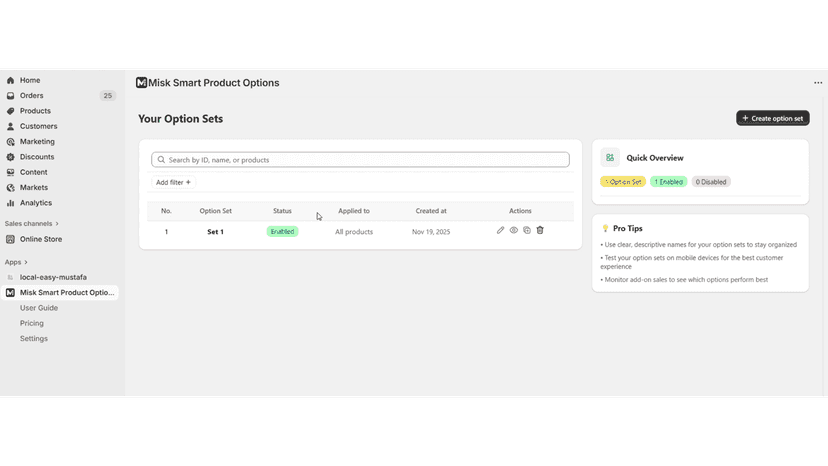The image size is (828, 466).
Task: Open the local-easy-mustafa app
Action: point(53,277)
